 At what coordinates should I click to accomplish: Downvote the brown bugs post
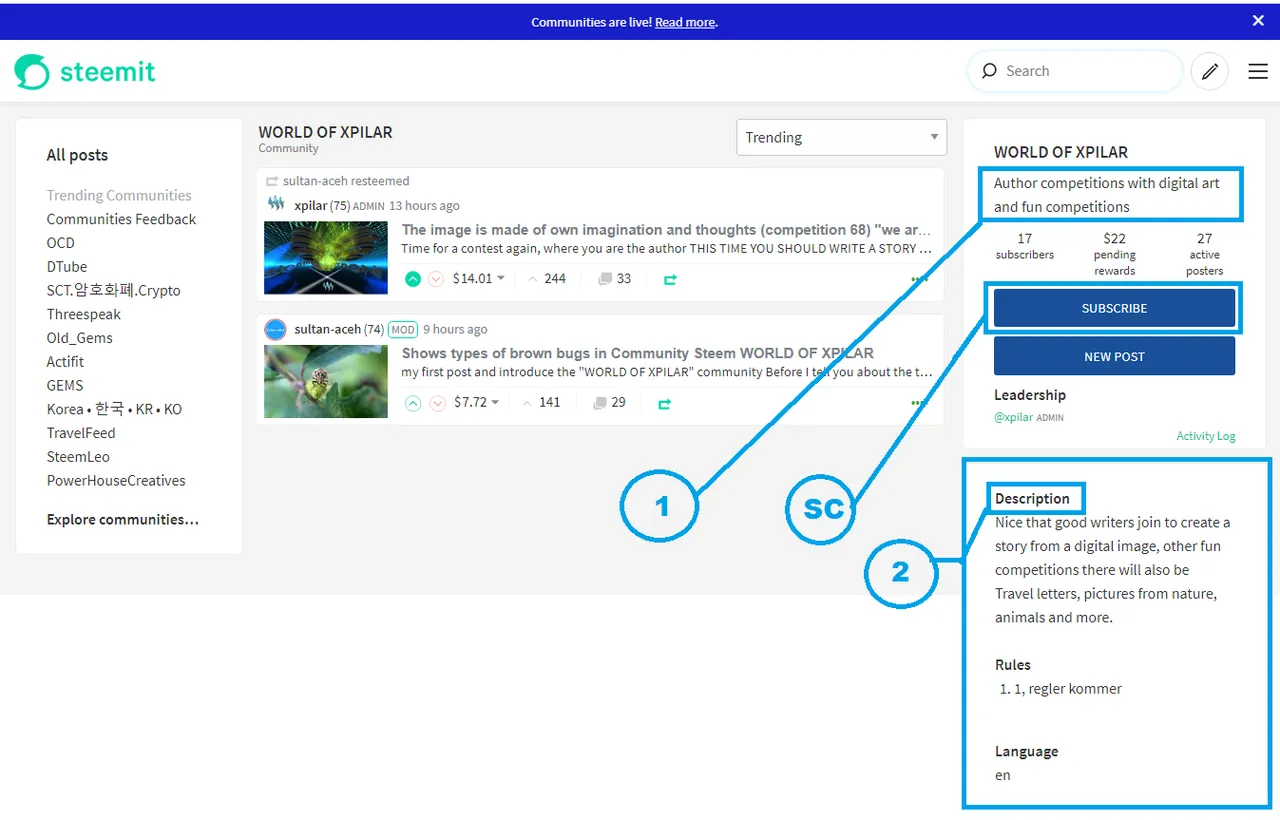tap(437, 403)
